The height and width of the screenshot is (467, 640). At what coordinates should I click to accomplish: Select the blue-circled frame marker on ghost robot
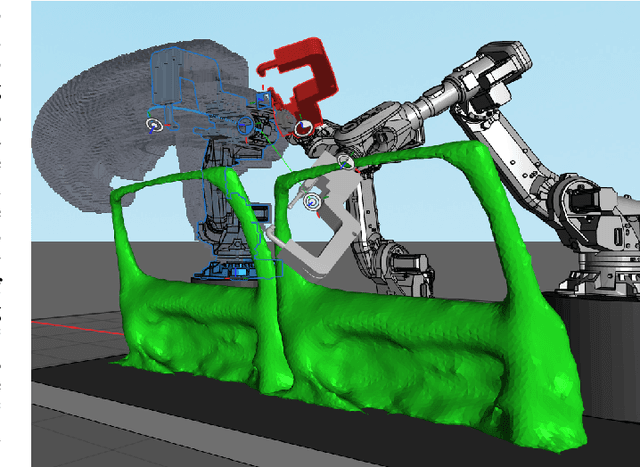coord(245,125)
